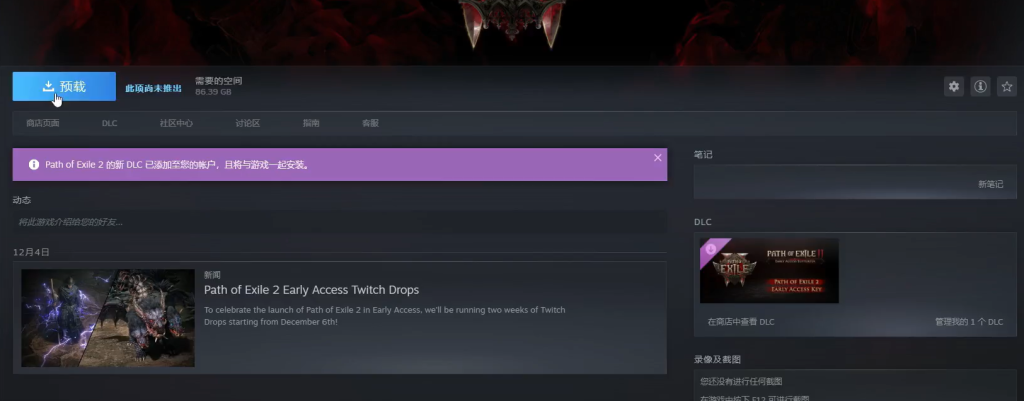
Task: Open Path of Exile 2 Early Access Key thumbnail
Action: pos(769,270)
